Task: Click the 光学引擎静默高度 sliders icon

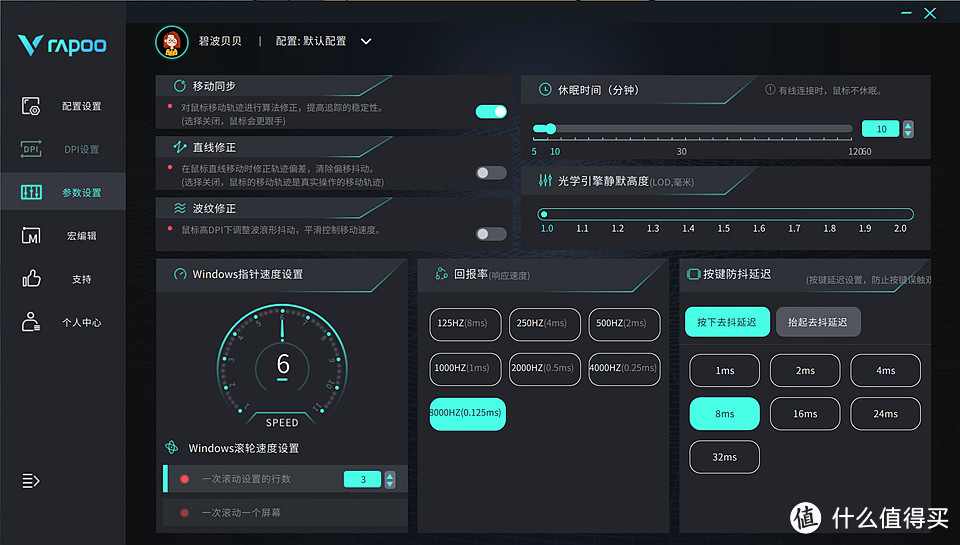Action: [x=544, y=181]
